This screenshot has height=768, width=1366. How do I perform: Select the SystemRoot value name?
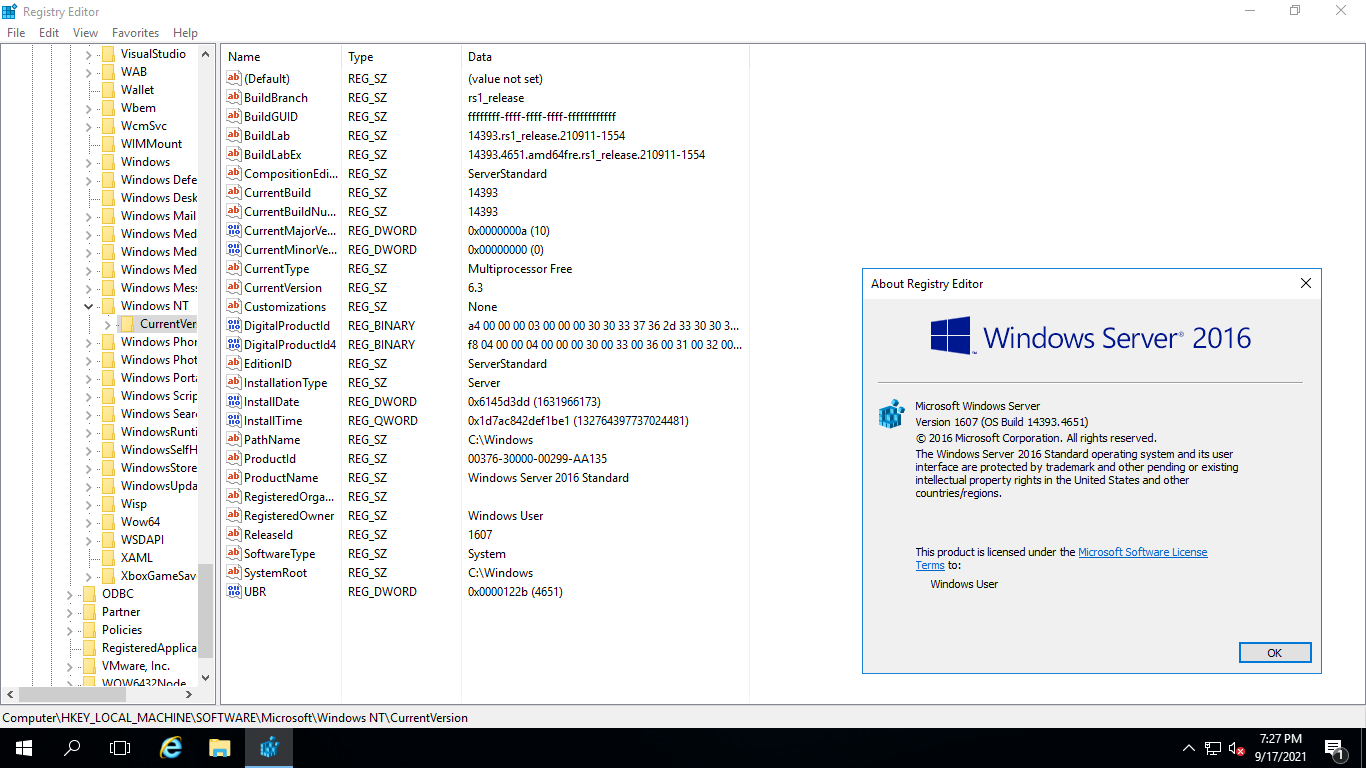(x=275, y=573)
